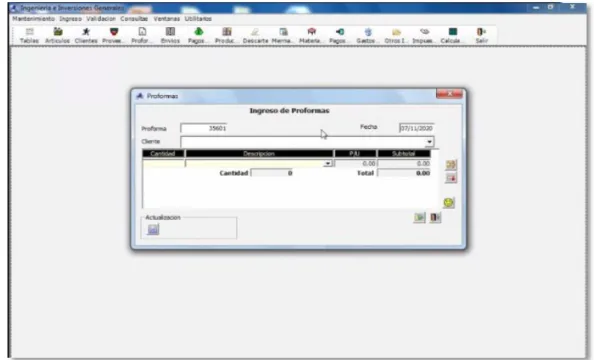Click the yellow Cantidad cell in the first row

163,164
